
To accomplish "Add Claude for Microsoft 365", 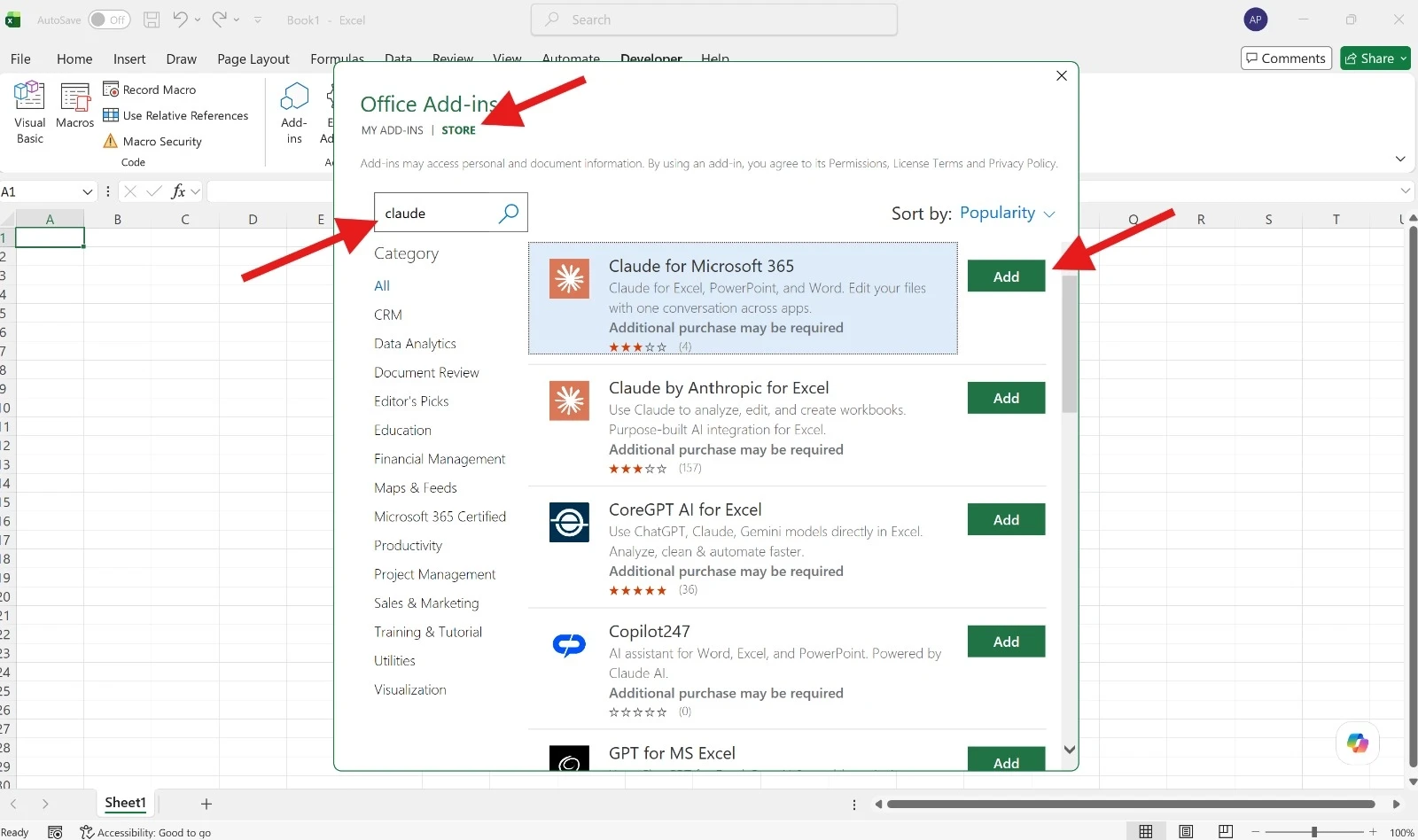I will point(1006,276).
